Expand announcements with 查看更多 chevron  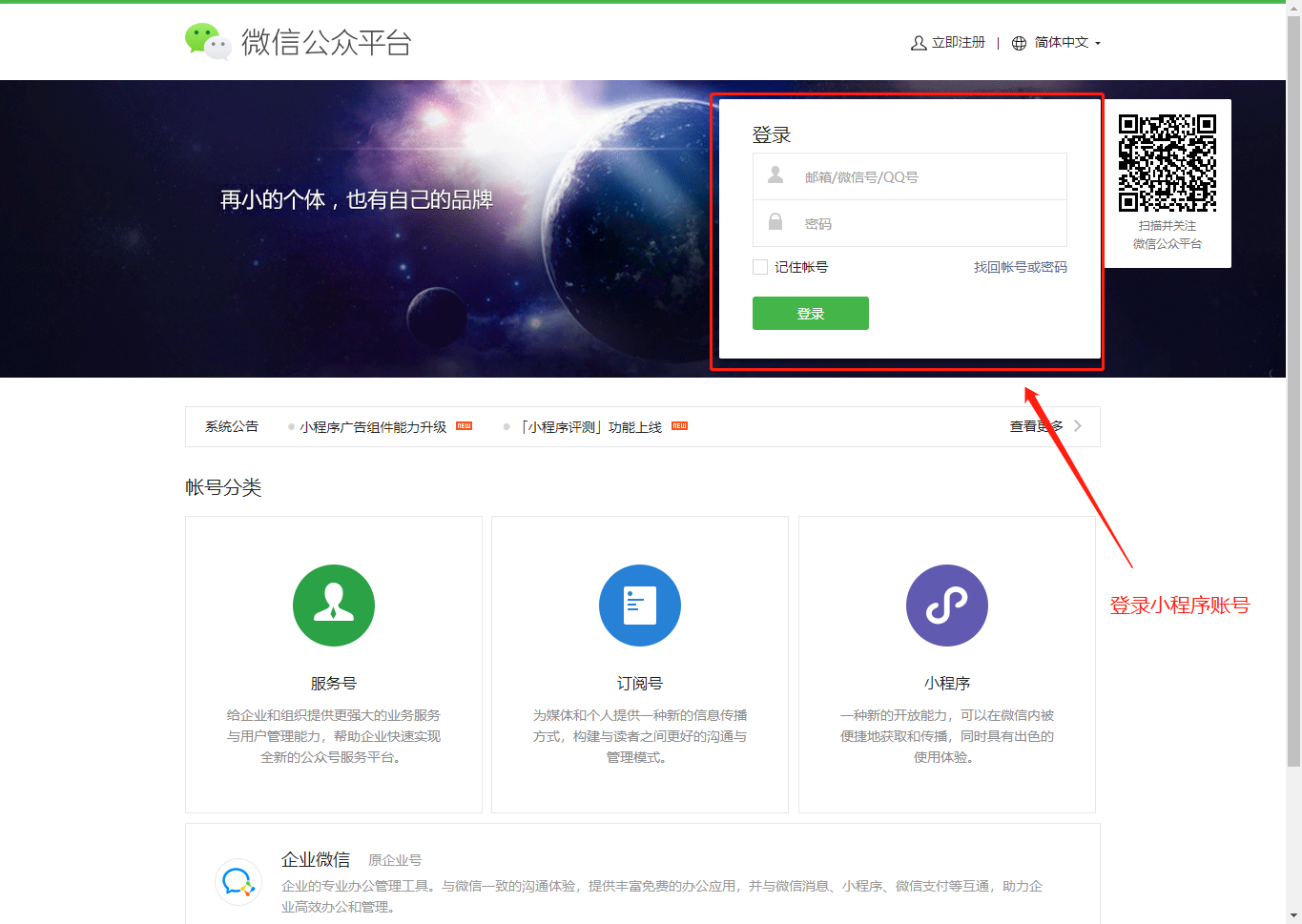1077,426
